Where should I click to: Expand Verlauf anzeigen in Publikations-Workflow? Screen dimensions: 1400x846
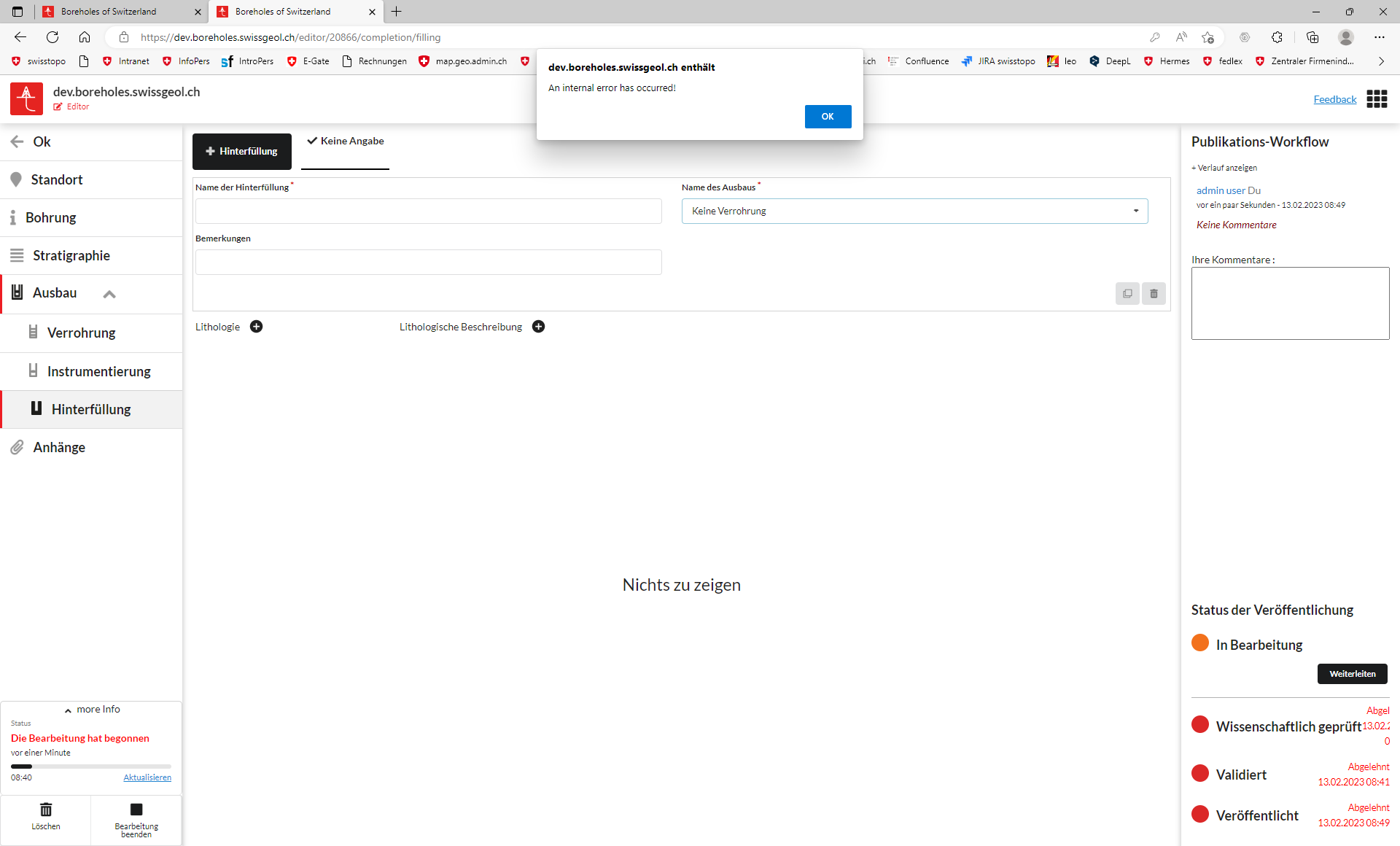1224,168
